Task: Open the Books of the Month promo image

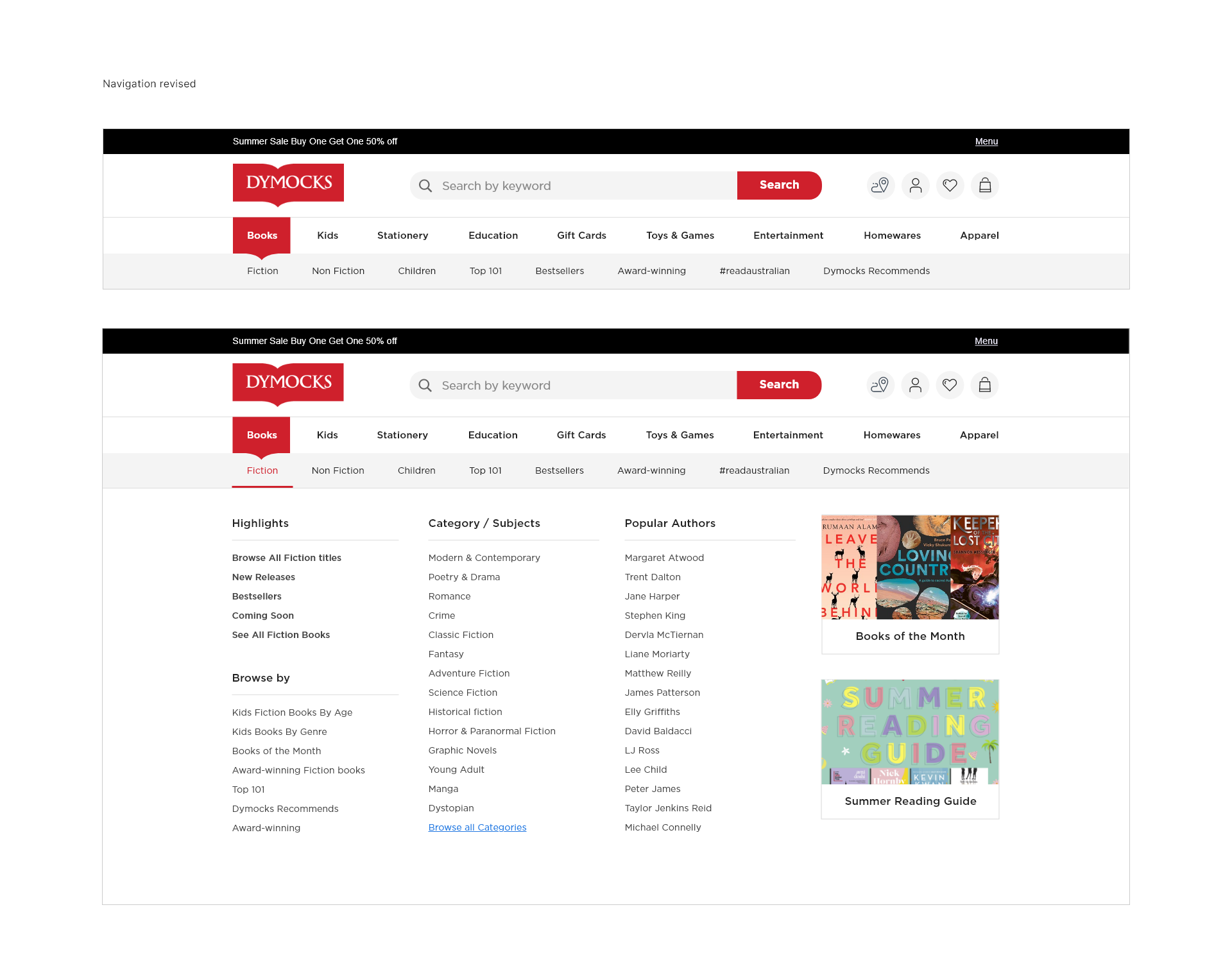Action: pos(910,567)
